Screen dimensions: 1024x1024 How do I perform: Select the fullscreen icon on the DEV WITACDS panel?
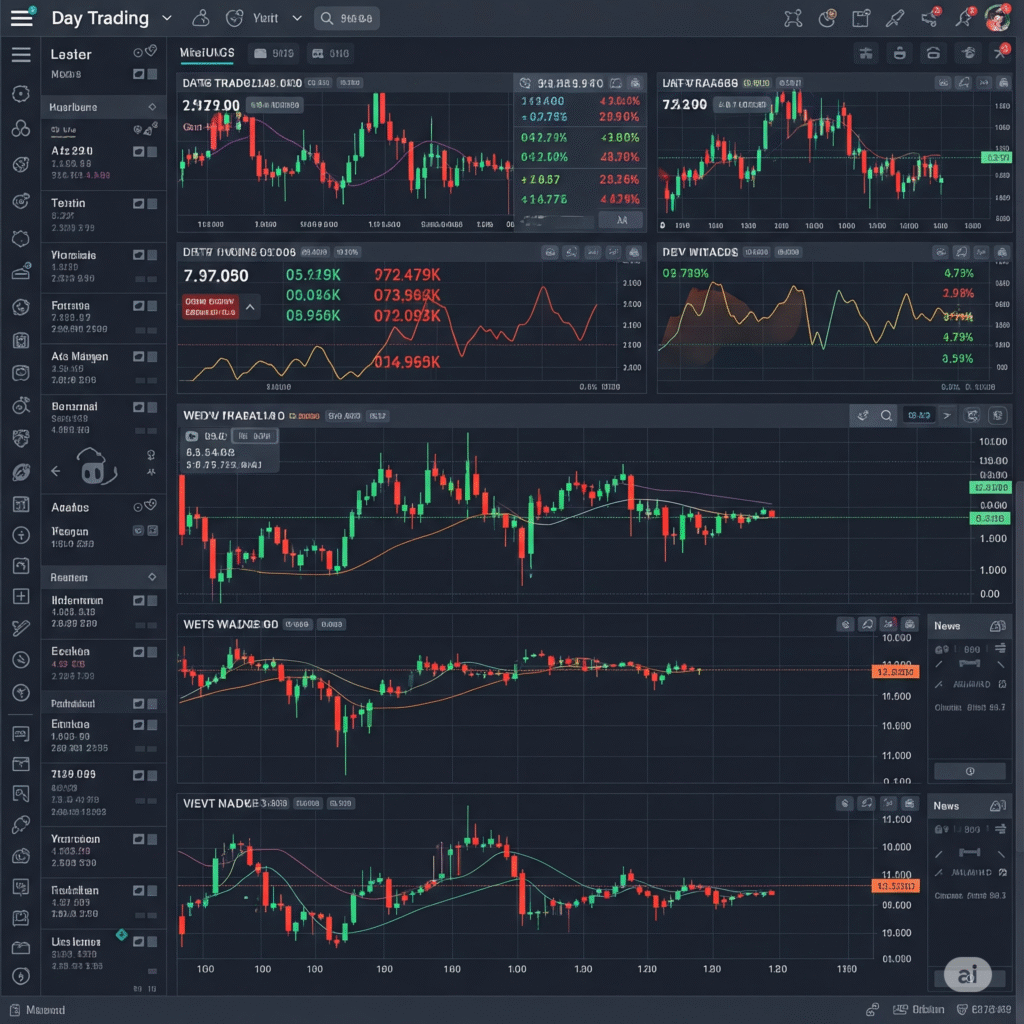click(1003, 252)
